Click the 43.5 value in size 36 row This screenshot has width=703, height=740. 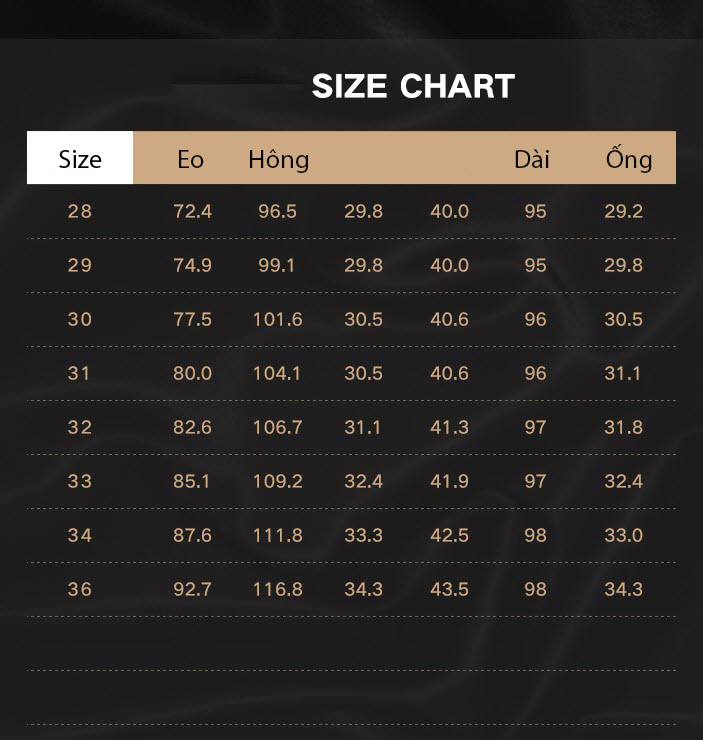(x=450, y=589)
